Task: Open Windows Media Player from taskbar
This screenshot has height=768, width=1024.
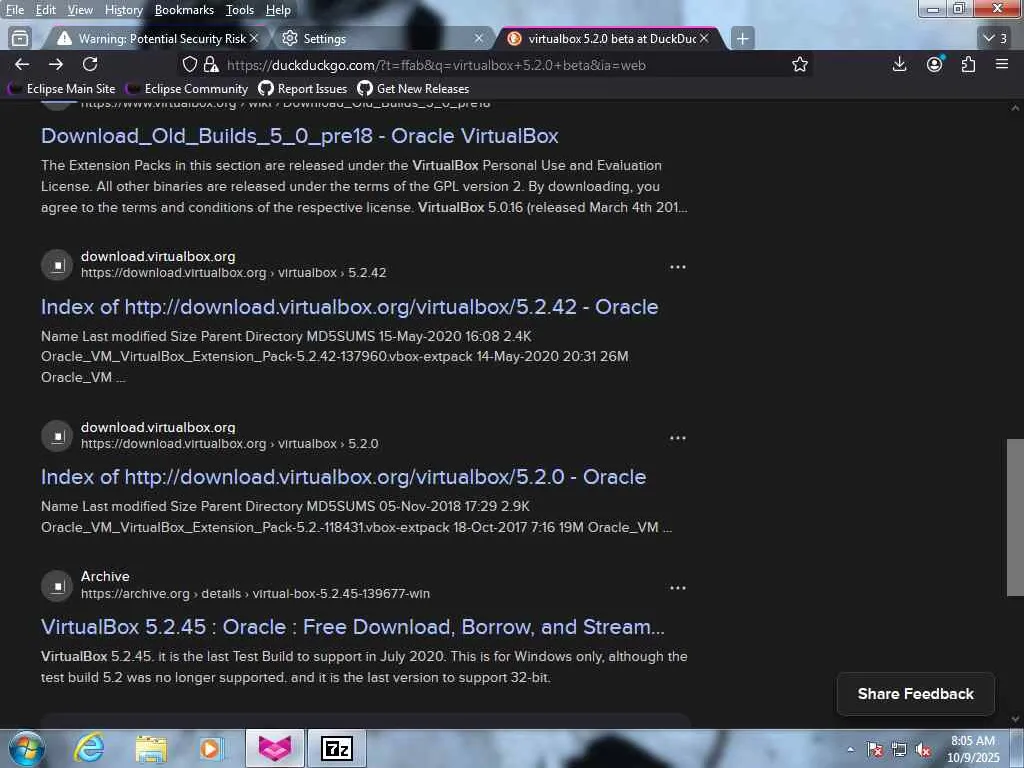Action: coord(211,749)
